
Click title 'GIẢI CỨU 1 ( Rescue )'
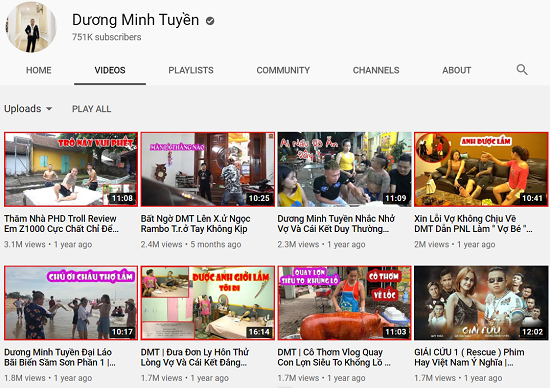click(x=469, y=357)
